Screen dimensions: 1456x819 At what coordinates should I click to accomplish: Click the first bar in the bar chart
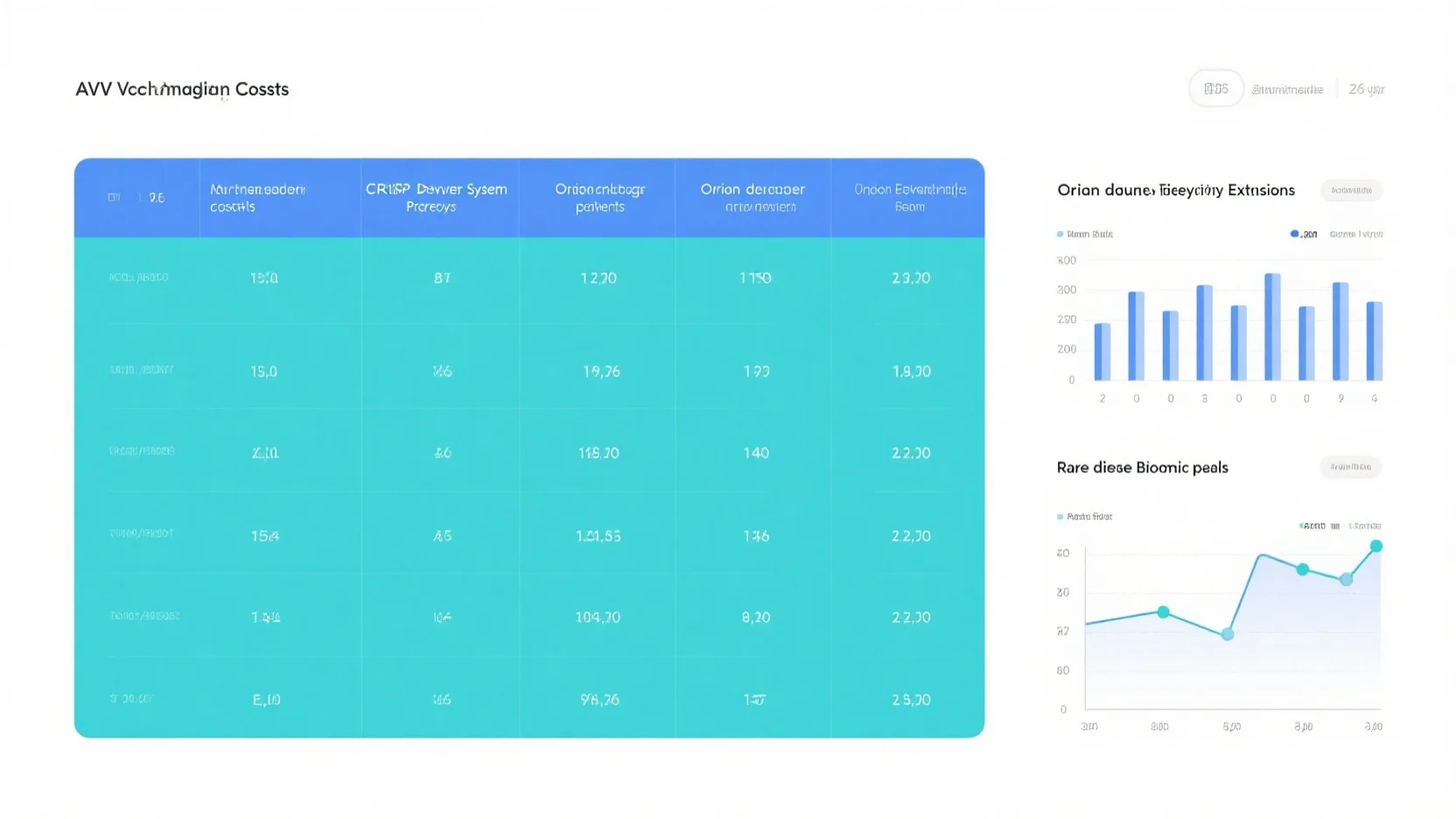coord(1102,351)
